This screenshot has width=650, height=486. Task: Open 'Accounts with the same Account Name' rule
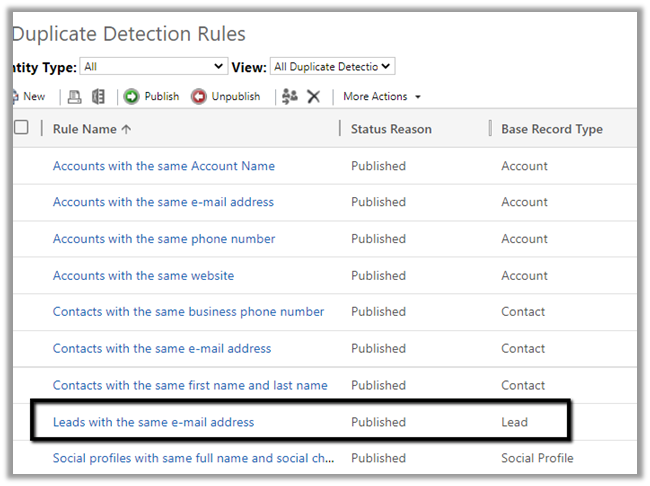tap(164, 166)
